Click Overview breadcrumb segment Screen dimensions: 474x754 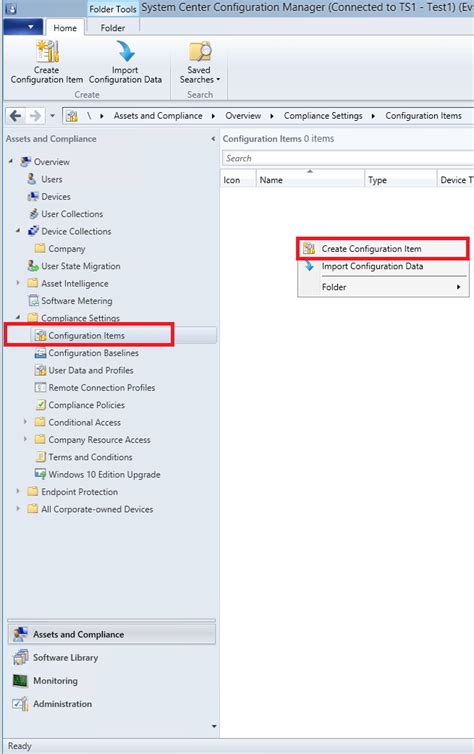coord(243,116)
